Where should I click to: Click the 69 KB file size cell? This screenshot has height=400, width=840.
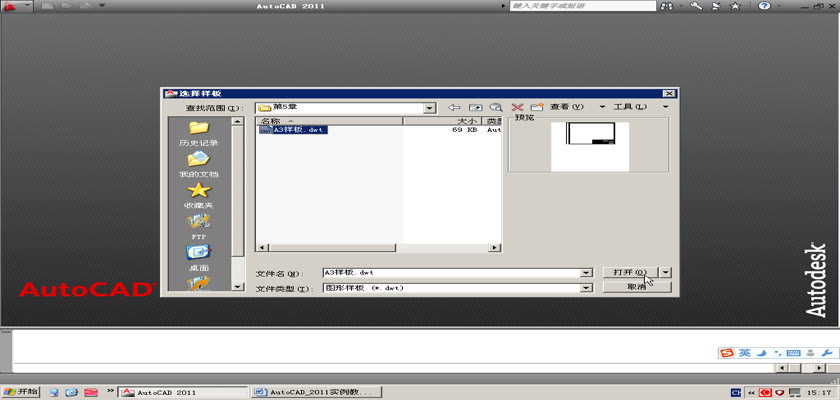pos(464,130)
